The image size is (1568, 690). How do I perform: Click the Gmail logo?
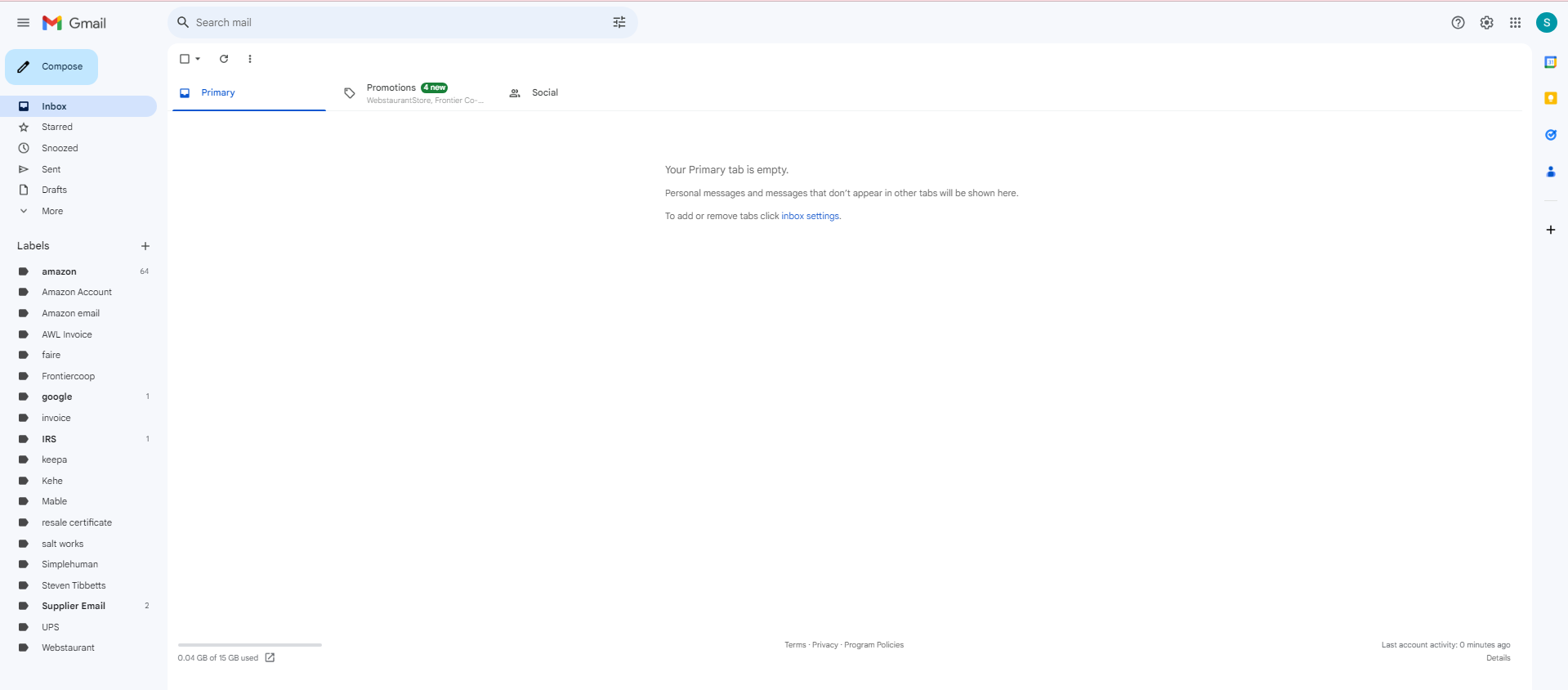pyautogui.click(x=74, y=23)
